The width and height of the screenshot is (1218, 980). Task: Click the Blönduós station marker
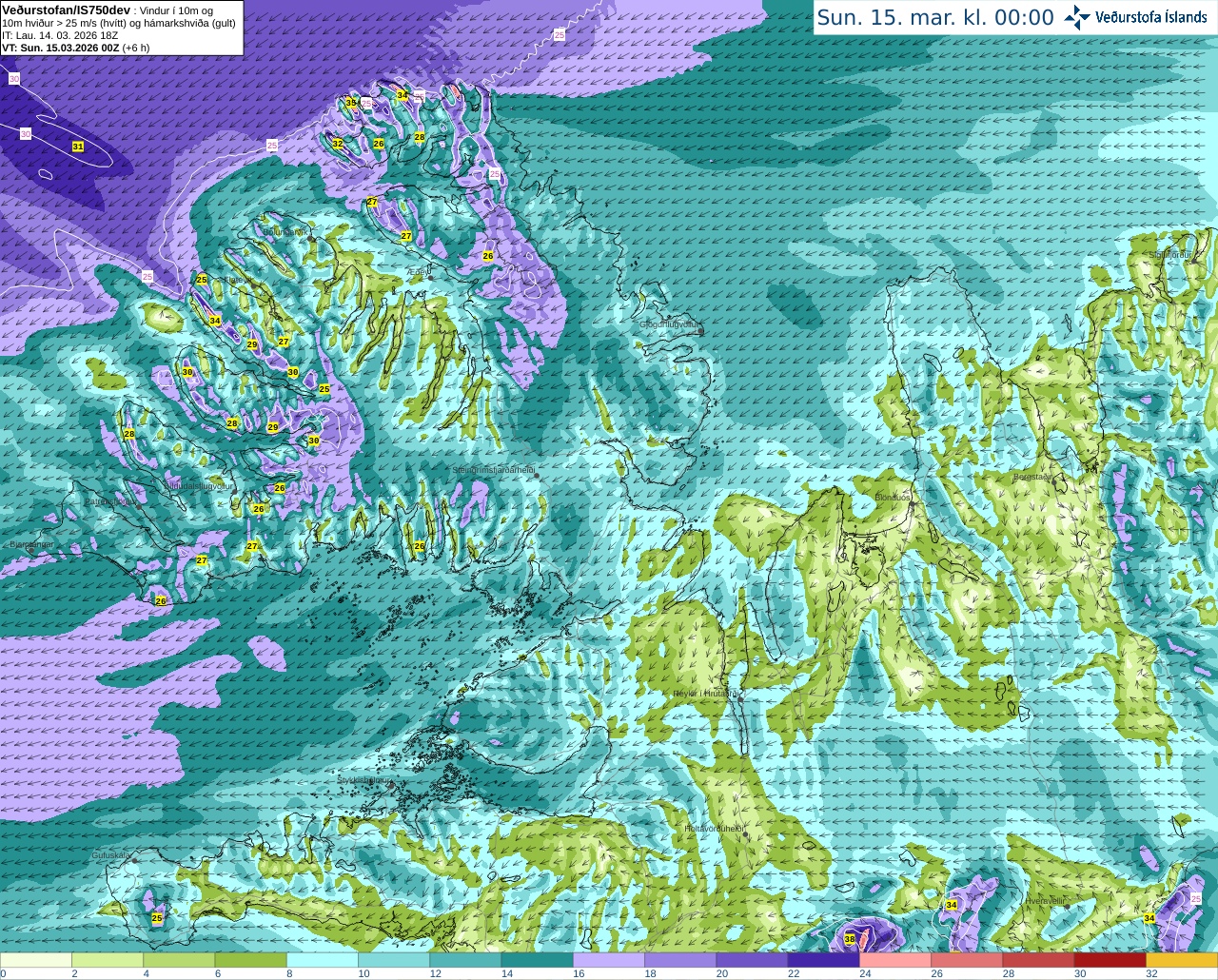[x=911, y=505]
